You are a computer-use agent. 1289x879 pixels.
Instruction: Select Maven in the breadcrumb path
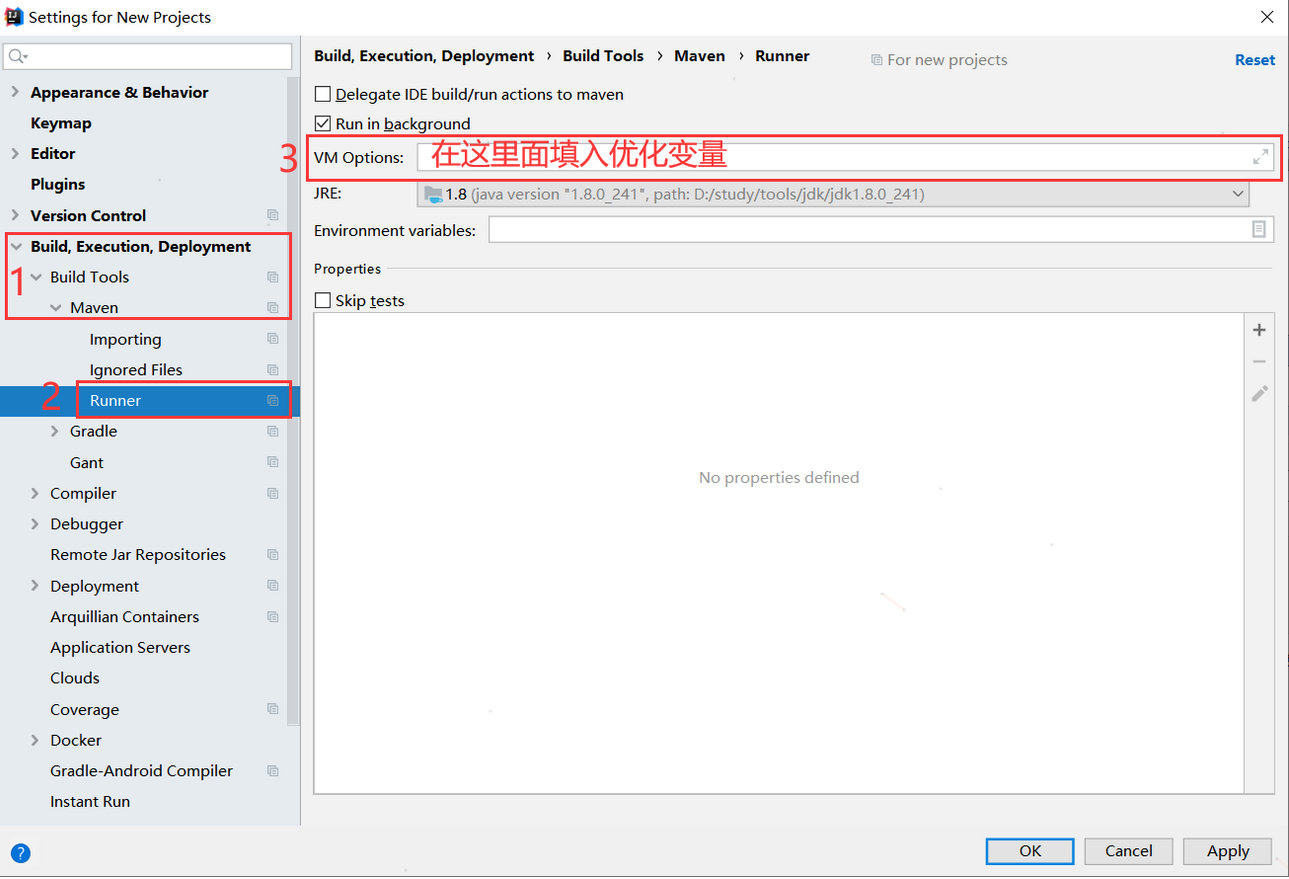pyautogui.click(x=699, y=56)
